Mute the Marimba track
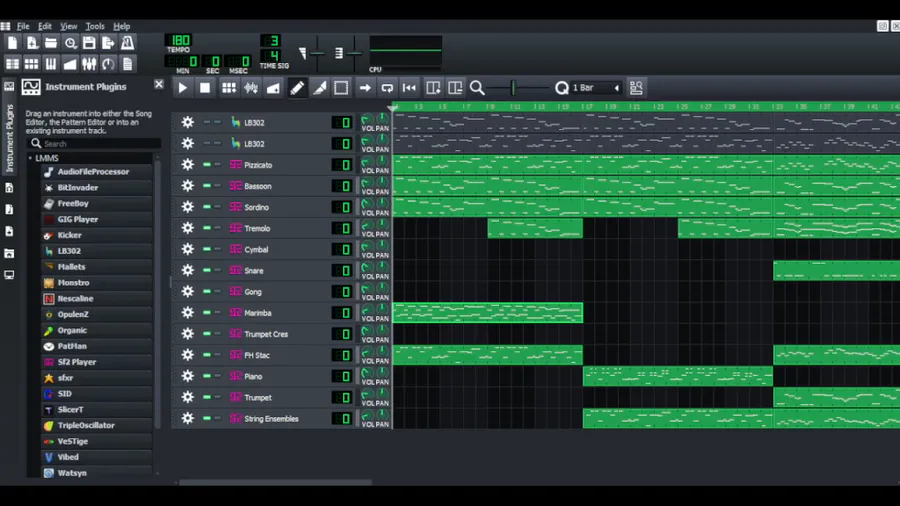 (207, 313)
